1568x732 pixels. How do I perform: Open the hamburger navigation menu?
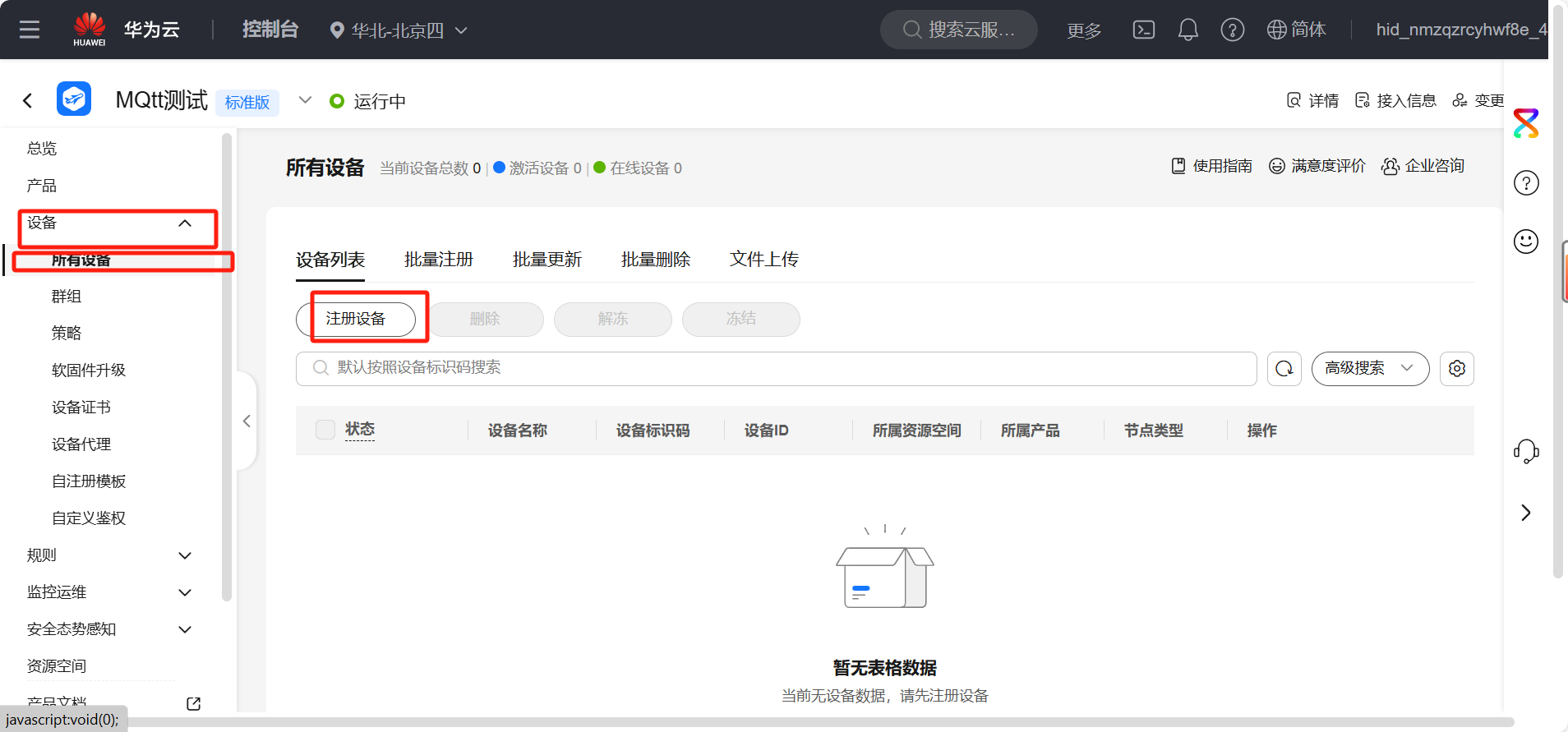click(x=30, y=30)
